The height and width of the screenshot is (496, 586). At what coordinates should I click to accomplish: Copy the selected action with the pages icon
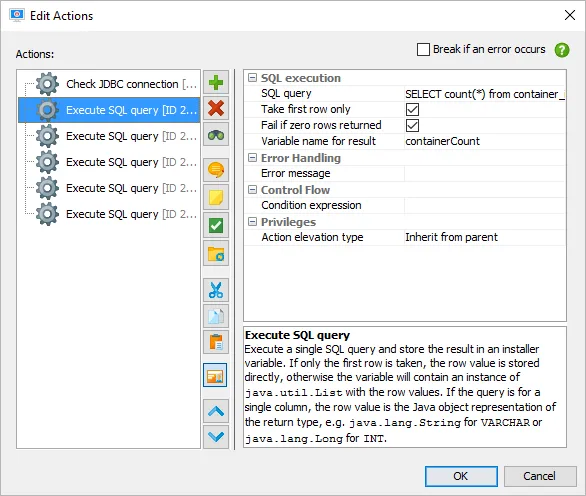(216, 316)
